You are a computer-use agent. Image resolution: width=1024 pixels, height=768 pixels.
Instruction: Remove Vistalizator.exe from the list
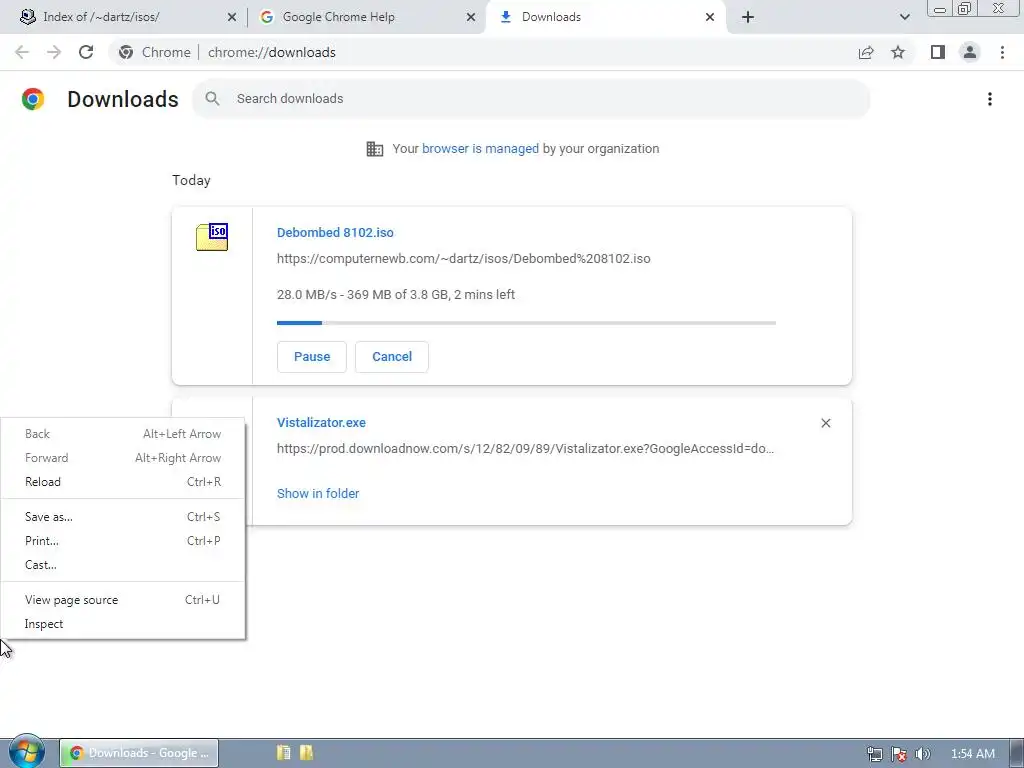[x=825, y=423]
